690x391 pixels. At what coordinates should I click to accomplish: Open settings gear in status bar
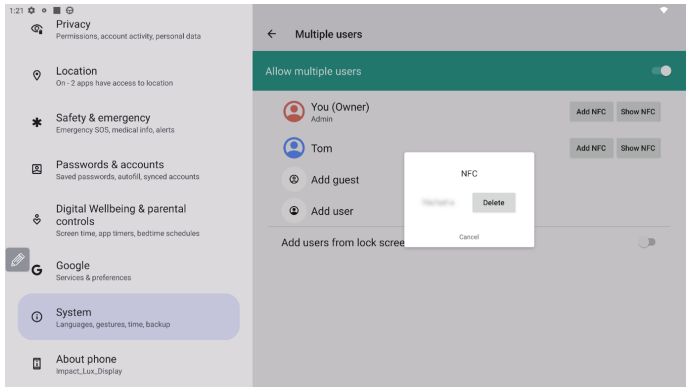click(x=31, y=10)
